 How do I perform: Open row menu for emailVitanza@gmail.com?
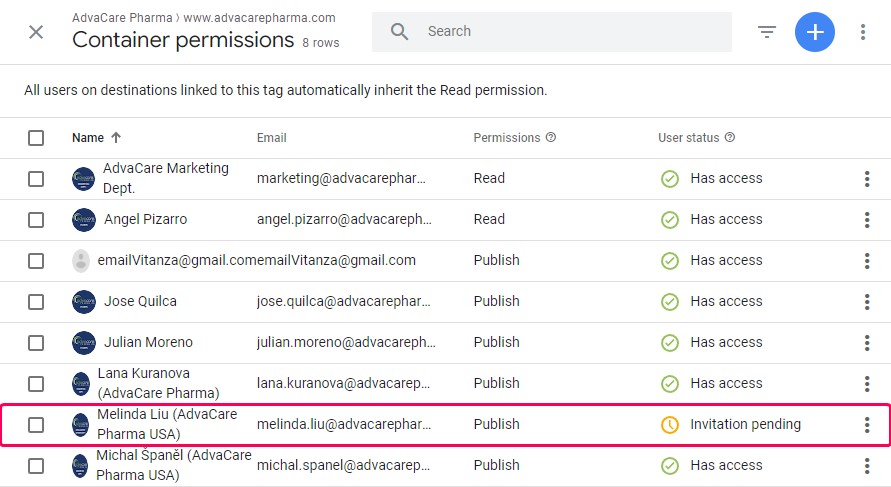point(867,261)
